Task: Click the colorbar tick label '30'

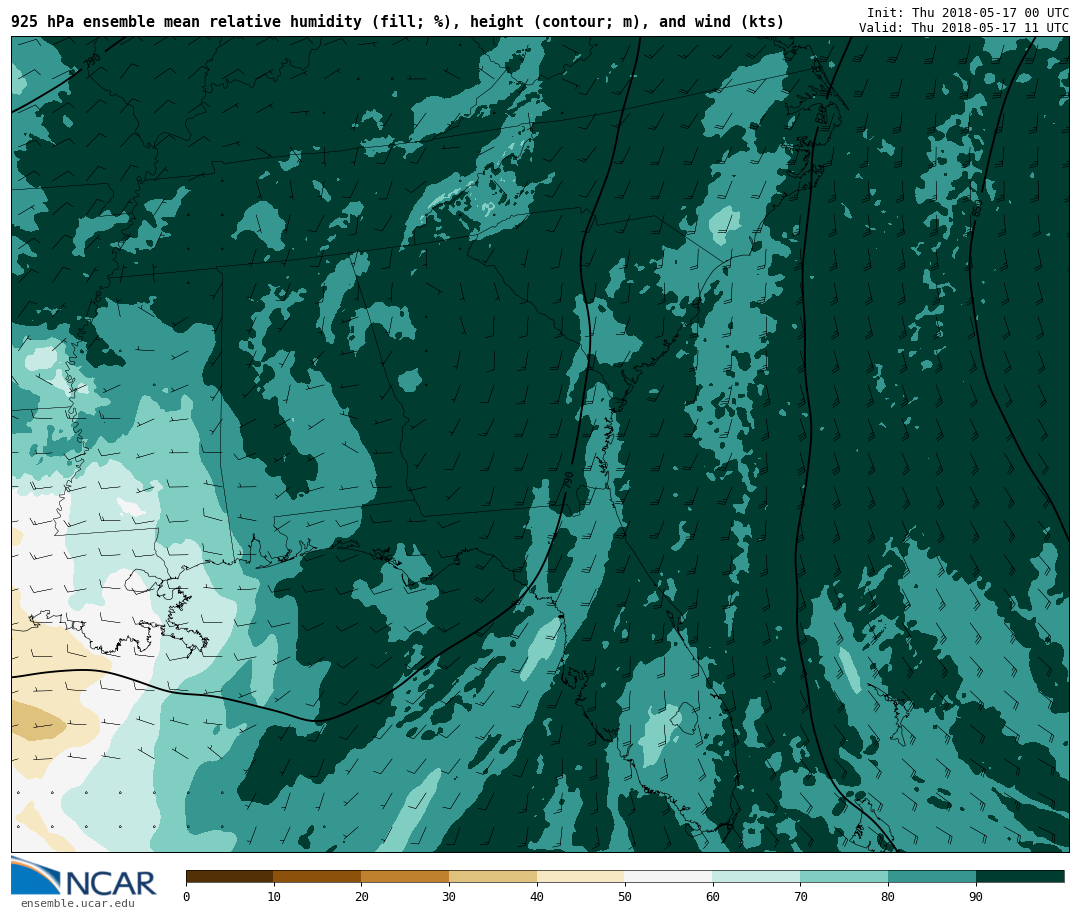Action: point(449,896)
